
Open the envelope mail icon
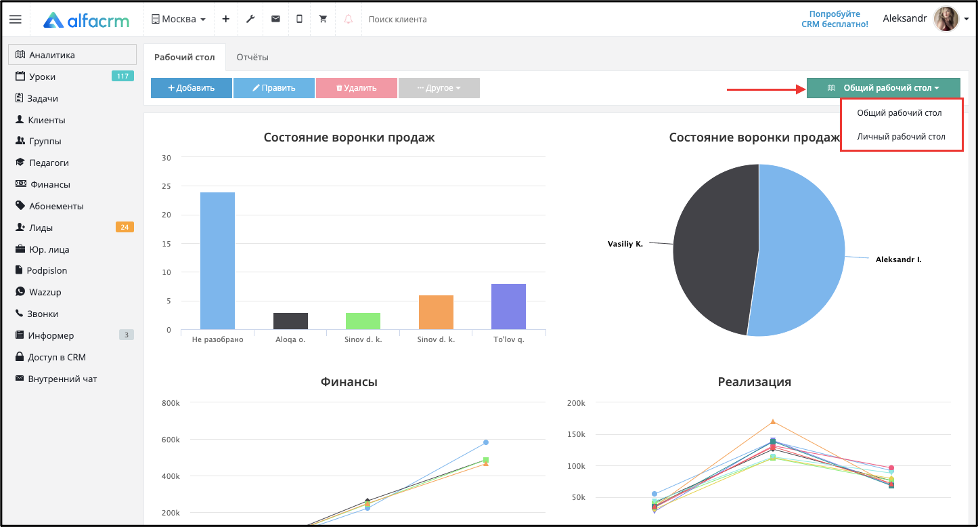[275, 19]
